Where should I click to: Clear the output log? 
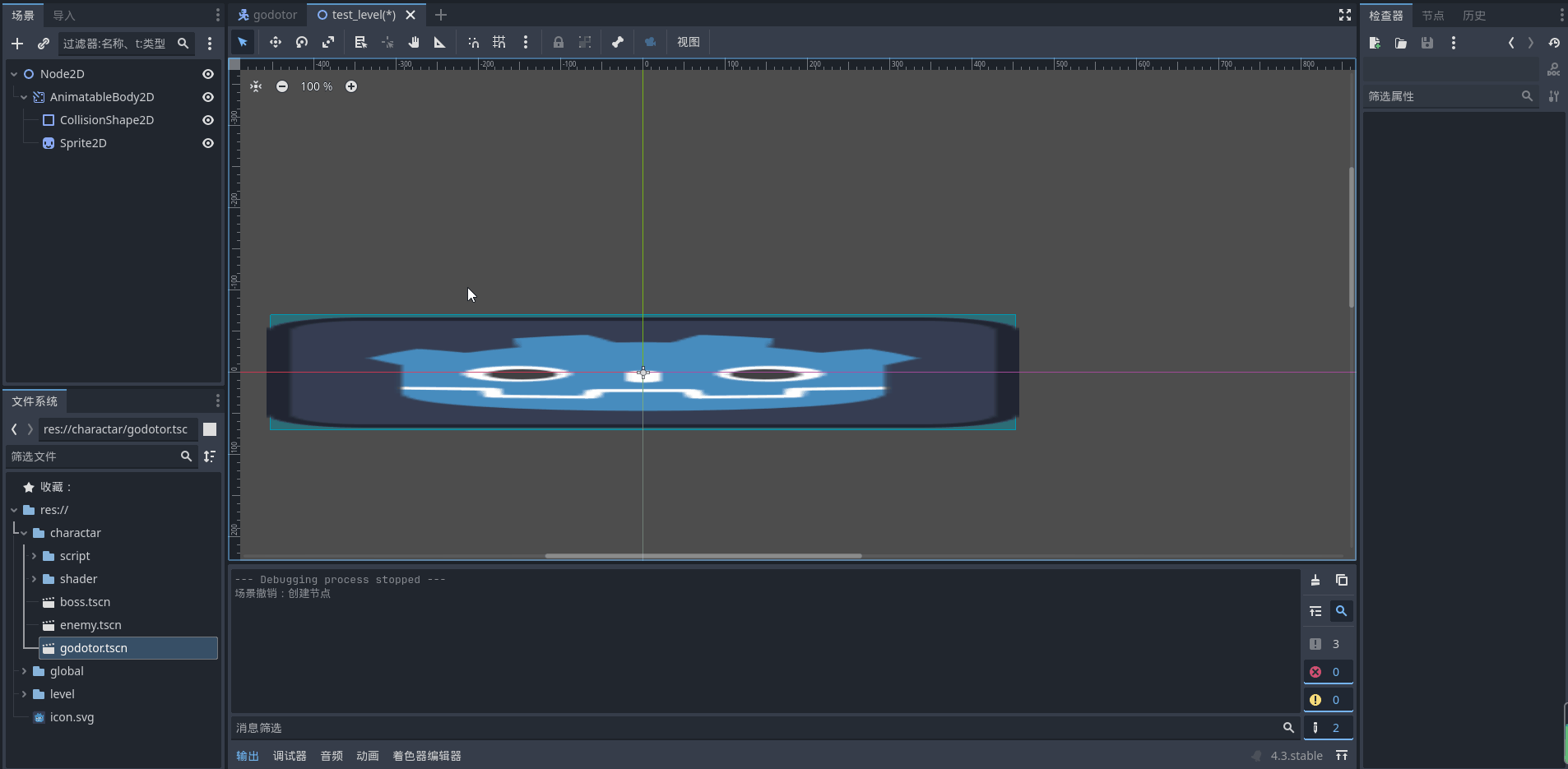1315,580
